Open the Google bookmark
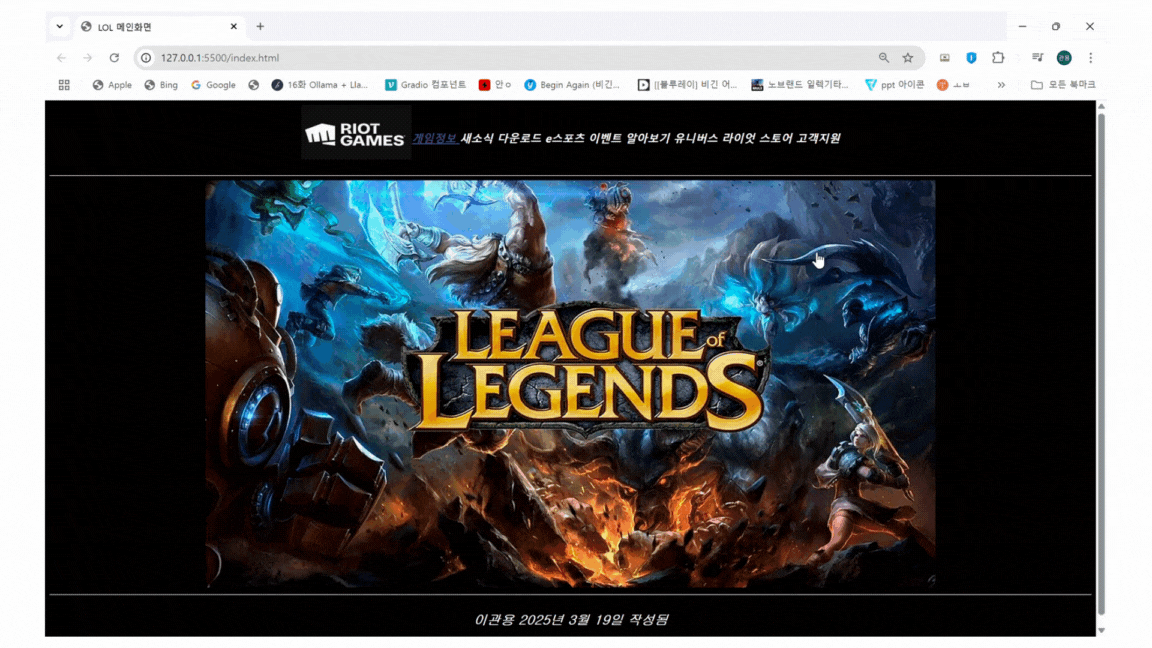Screen dimensions: 1152x648 (213, 85)
